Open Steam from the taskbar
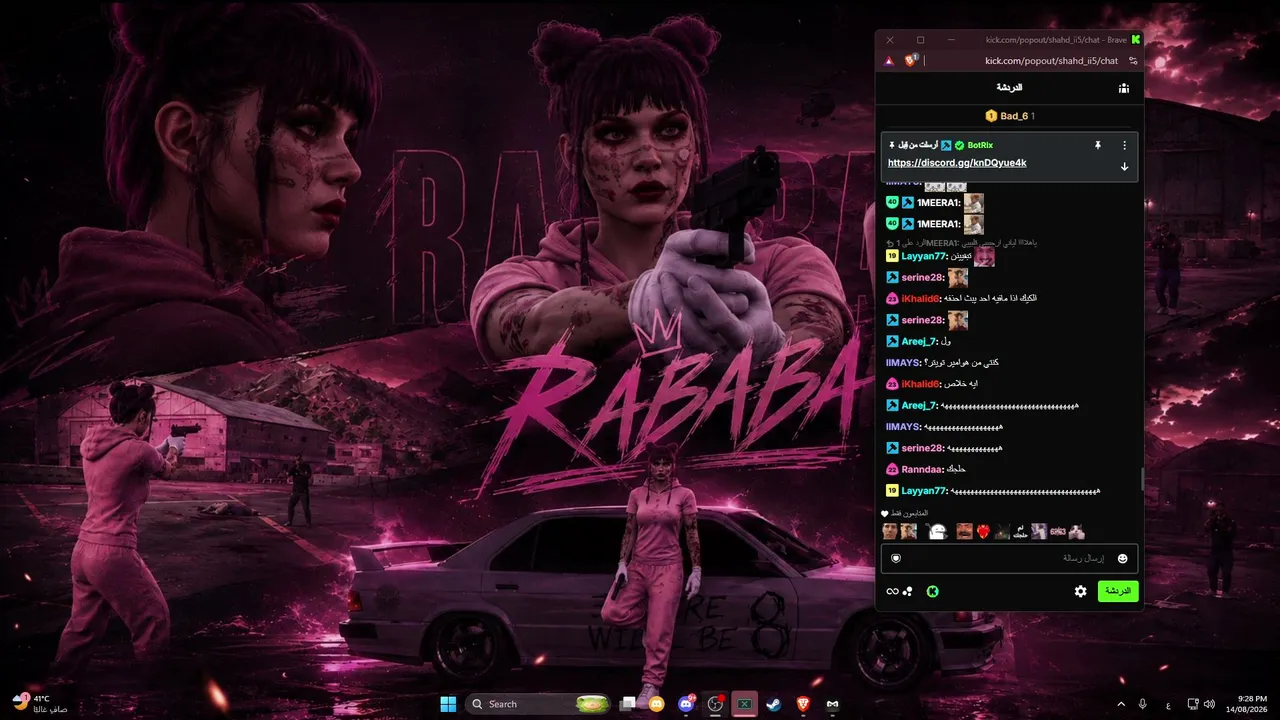 (774, 704)
